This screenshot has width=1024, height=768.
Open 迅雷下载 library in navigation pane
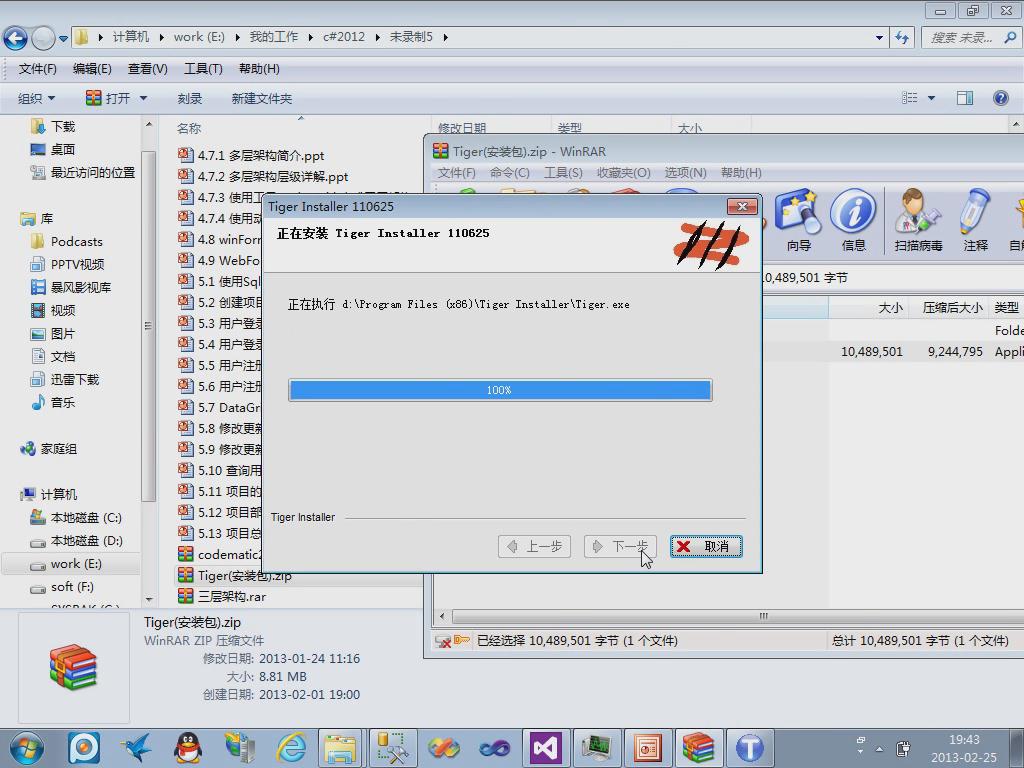point(65,379)
